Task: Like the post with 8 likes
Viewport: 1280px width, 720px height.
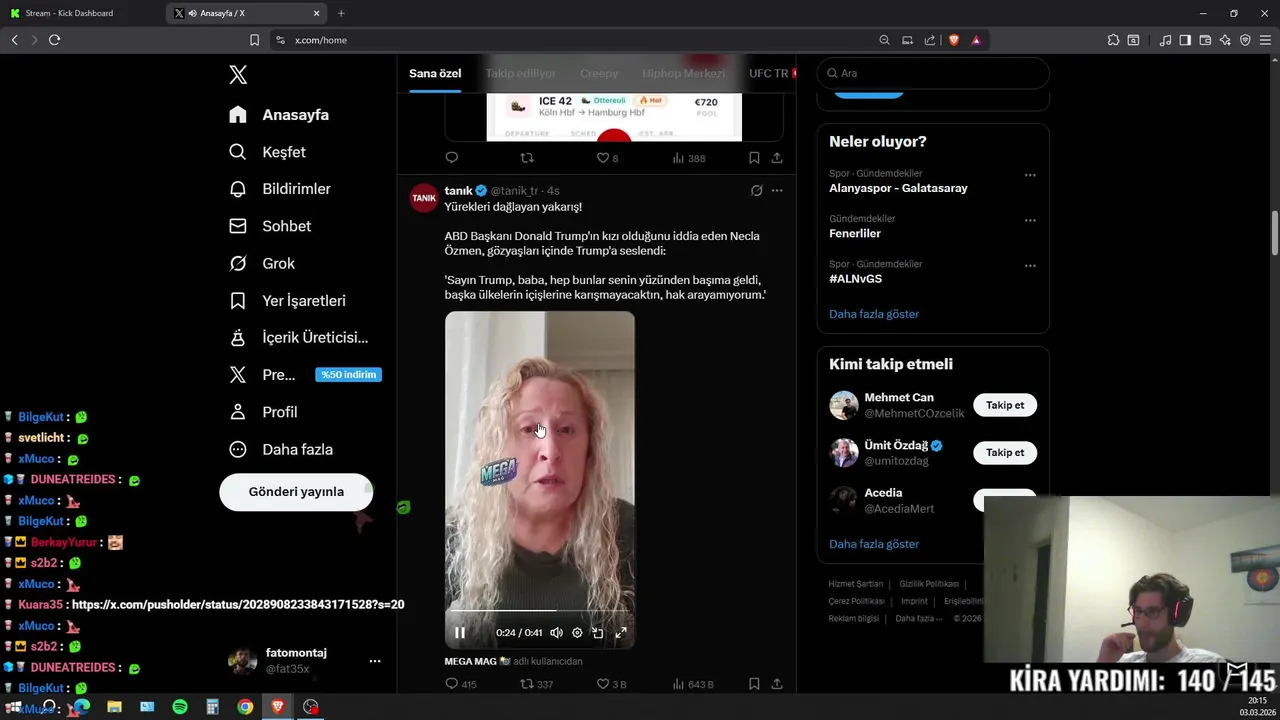Action: coord(607,158)
